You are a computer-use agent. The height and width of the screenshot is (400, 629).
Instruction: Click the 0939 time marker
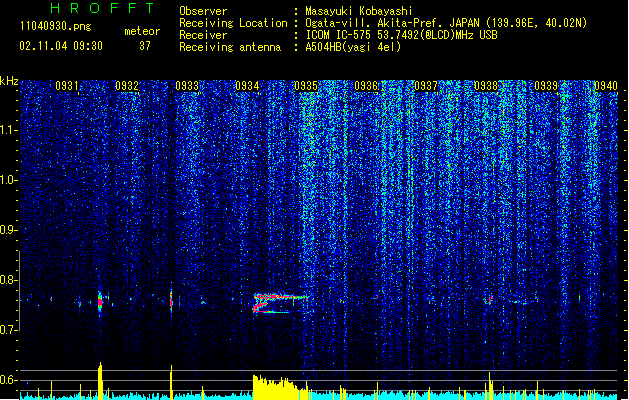tap(546, 86)
